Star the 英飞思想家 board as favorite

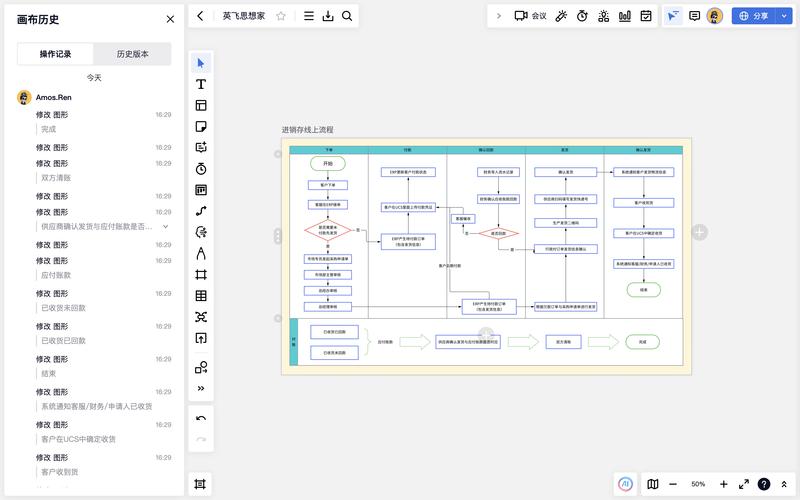click(281, 16)
